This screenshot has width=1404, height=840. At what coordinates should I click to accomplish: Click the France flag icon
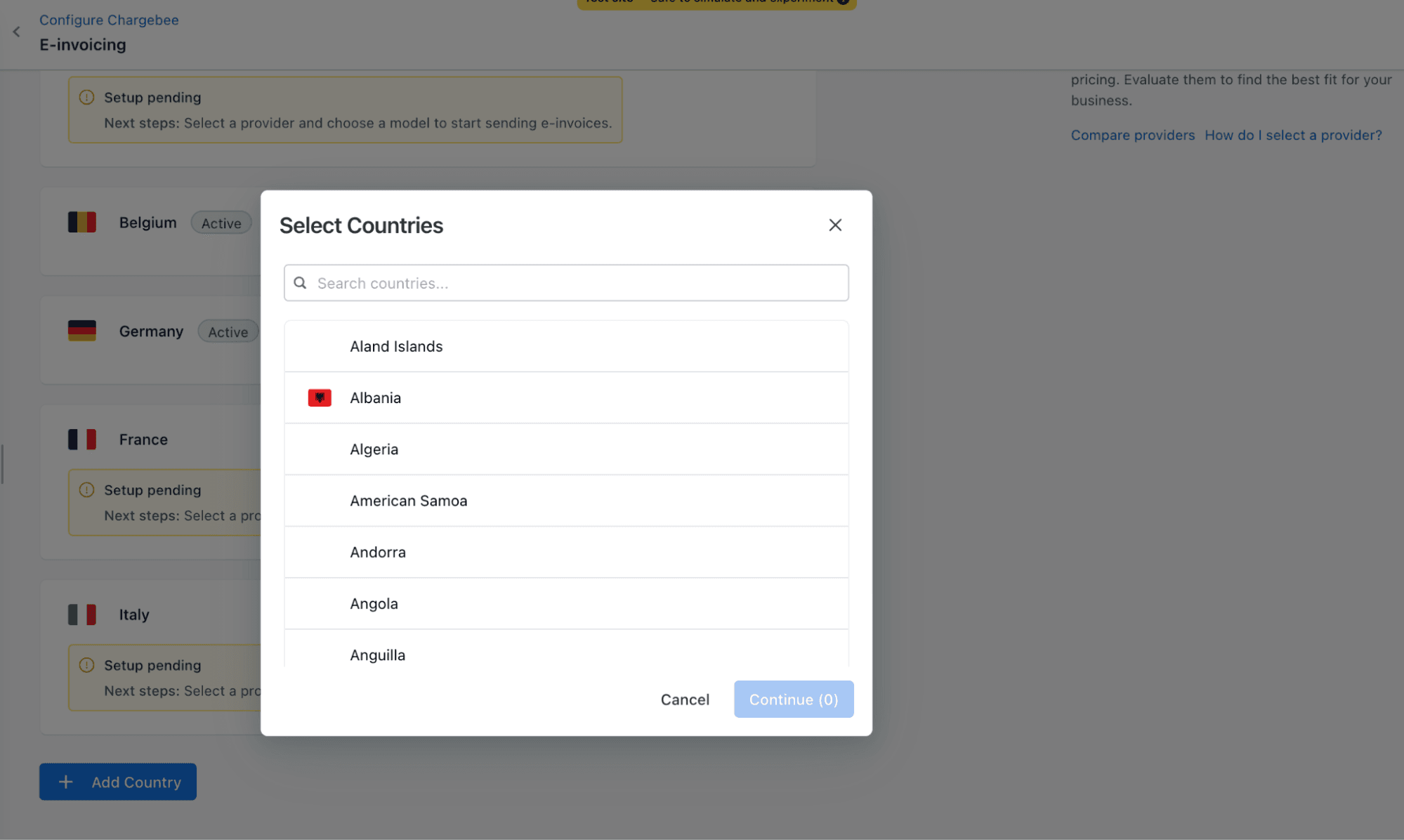pos(82,440)
